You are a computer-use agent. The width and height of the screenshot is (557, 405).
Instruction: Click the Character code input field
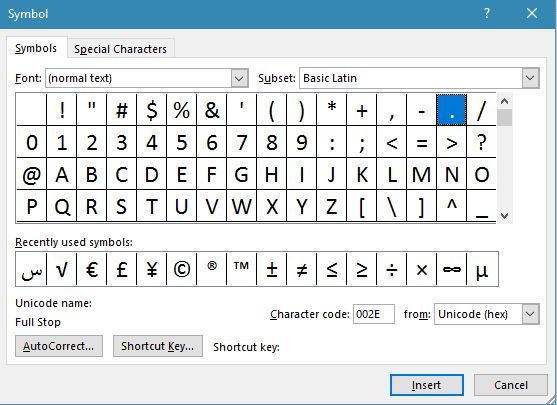tap(373, 314)
